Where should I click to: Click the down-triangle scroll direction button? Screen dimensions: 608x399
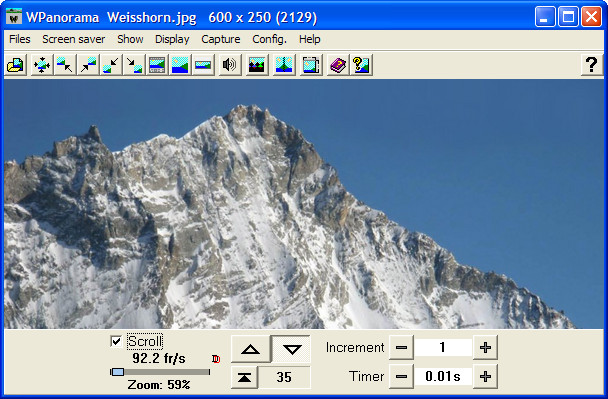292,349
